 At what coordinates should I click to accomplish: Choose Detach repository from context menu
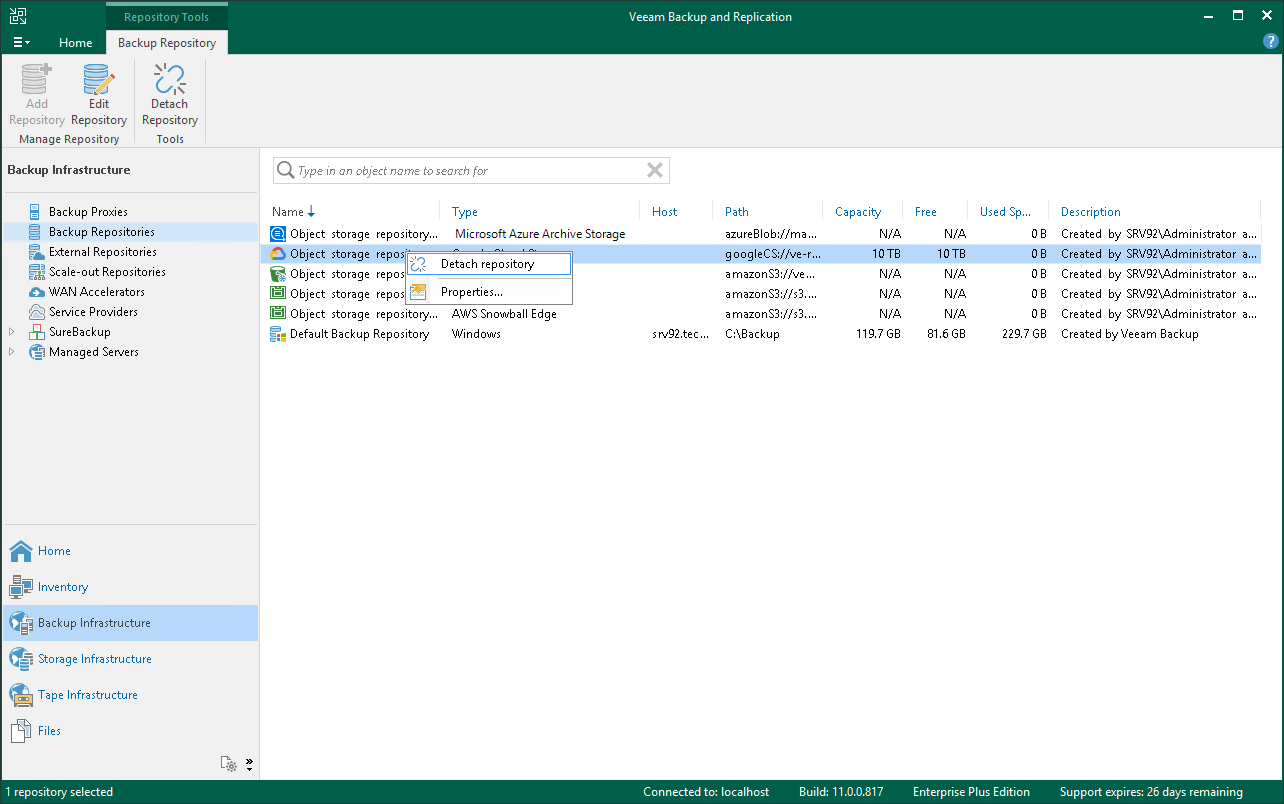(x=487, y=264)
